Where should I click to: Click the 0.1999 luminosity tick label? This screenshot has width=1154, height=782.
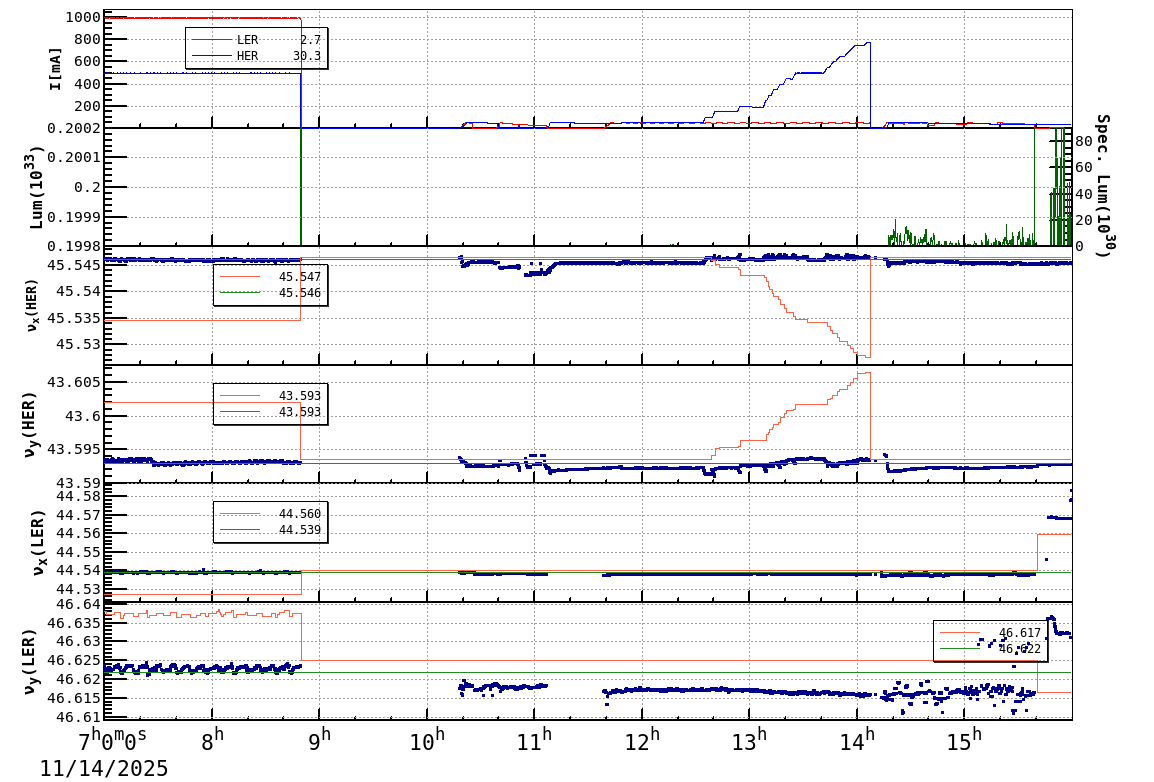[74, 217]
